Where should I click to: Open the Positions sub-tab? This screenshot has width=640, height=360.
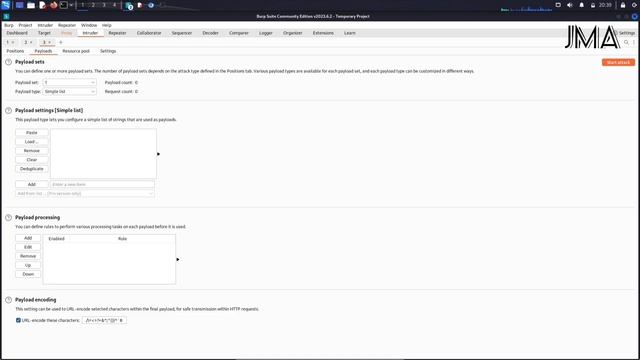[16, 51]
